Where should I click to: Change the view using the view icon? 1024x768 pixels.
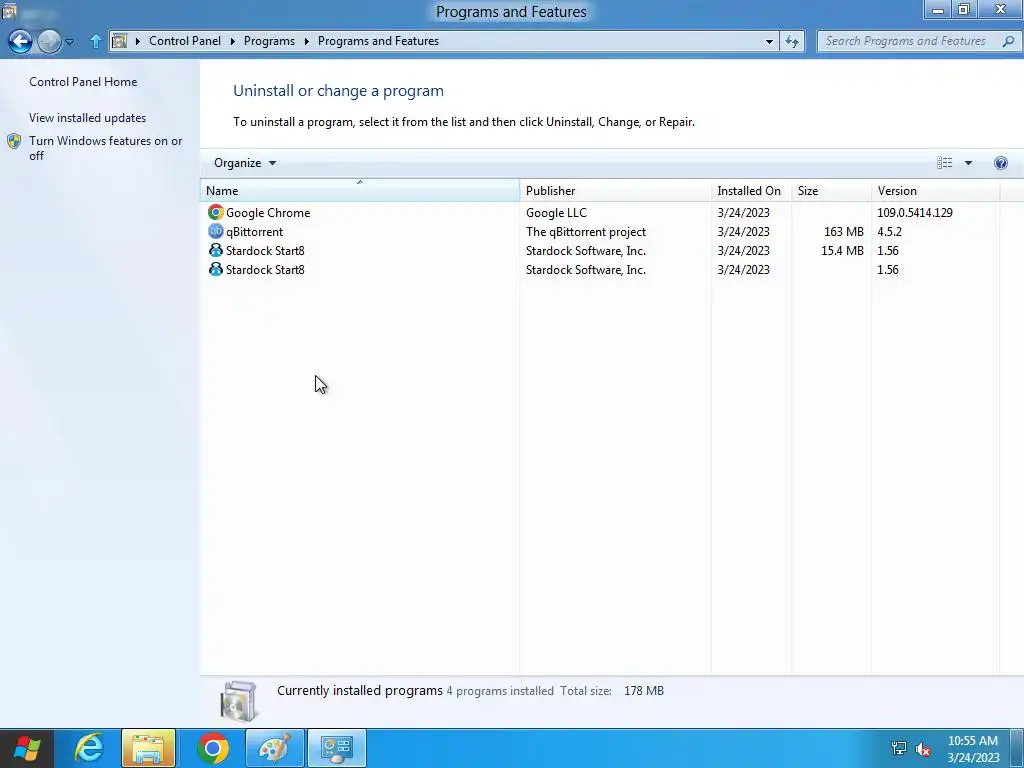coord(944,163)
